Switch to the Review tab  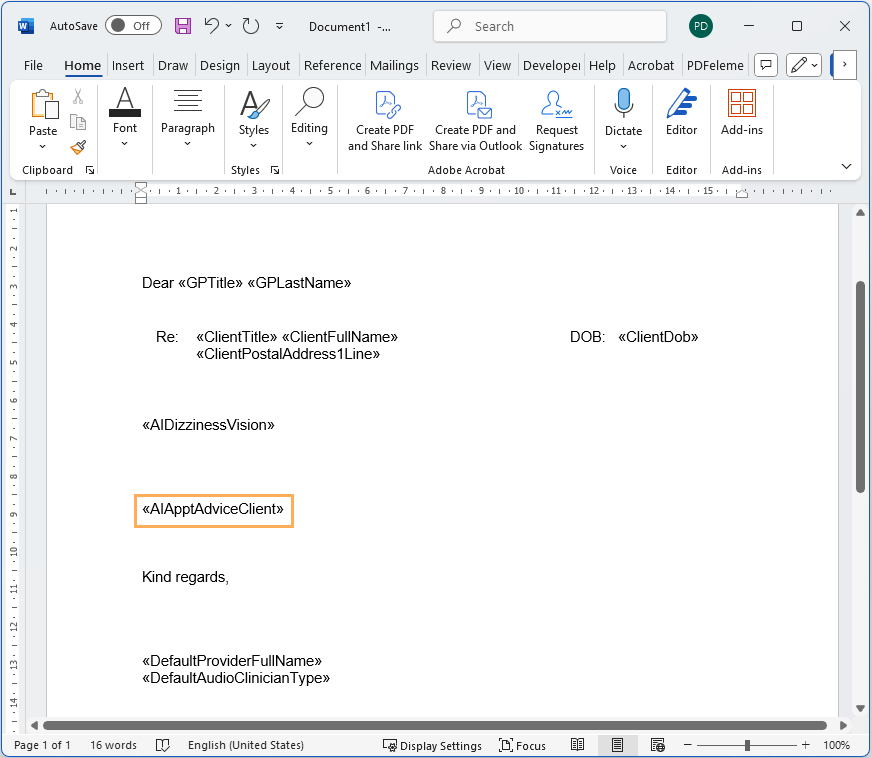click(451, 66)
